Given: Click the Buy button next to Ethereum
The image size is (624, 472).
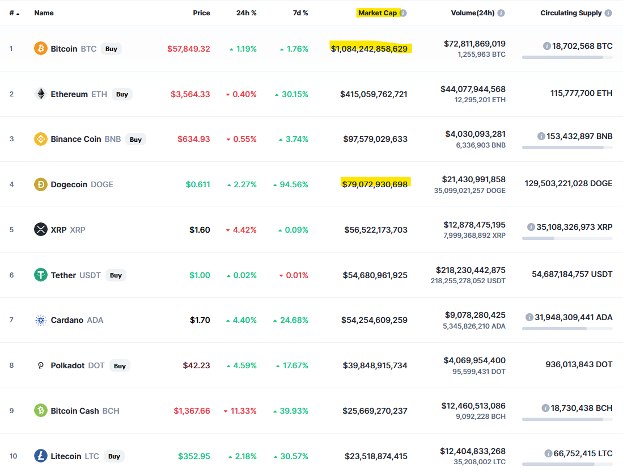Looking at the screenshot, I should click(x=122, y=94).
